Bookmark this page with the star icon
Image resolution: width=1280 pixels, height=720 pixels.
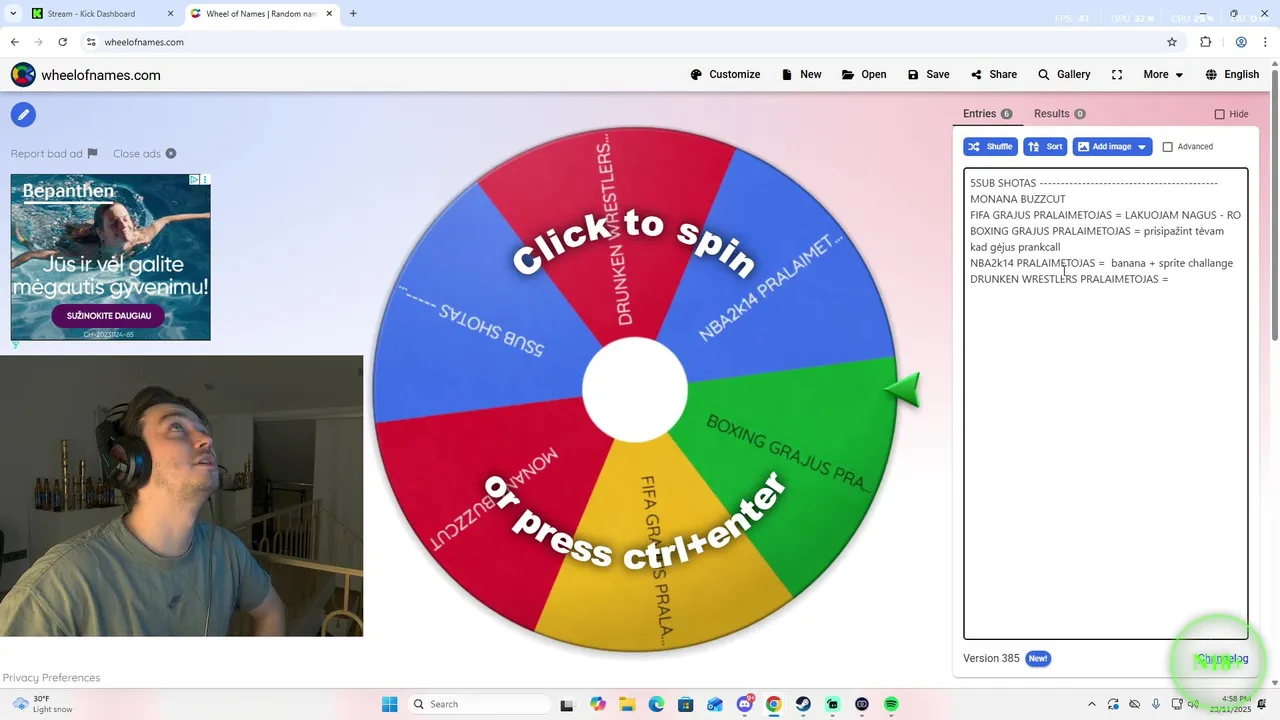1172,42
